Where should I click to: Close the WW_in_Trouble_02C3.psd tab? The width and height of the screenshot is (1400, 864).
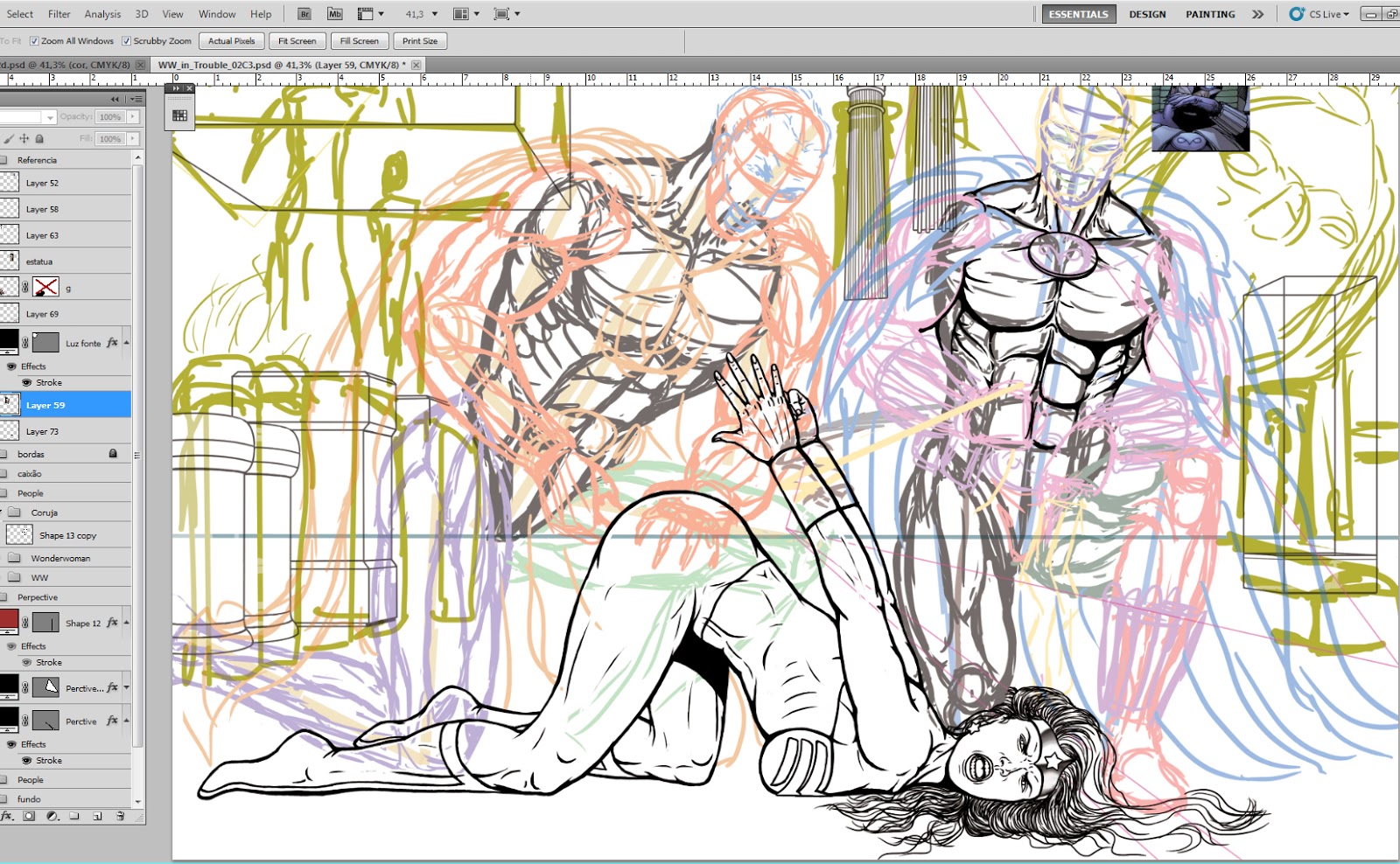pos(416,65)
